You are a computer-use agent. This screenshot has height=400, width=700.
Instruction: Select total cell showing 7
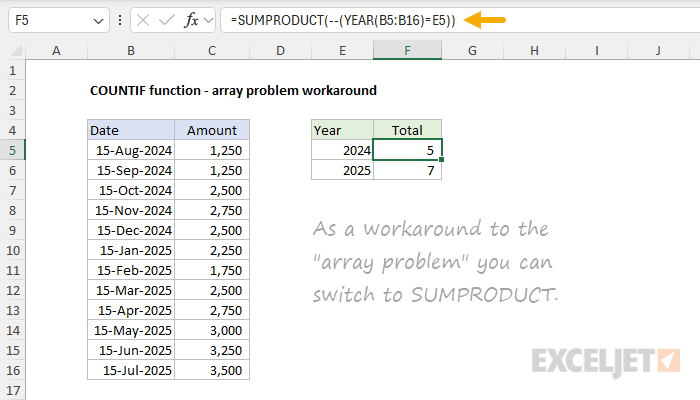[408, 171]
